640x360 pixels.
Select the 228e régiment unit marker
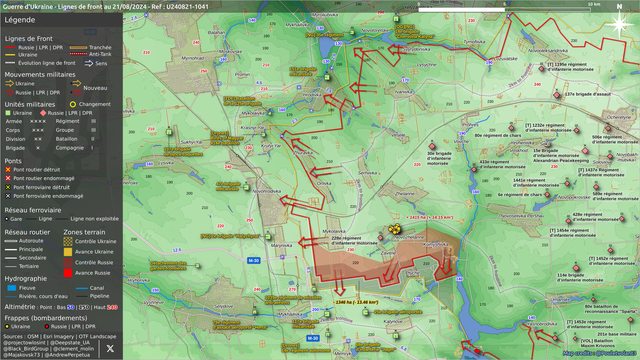point(380,237)
